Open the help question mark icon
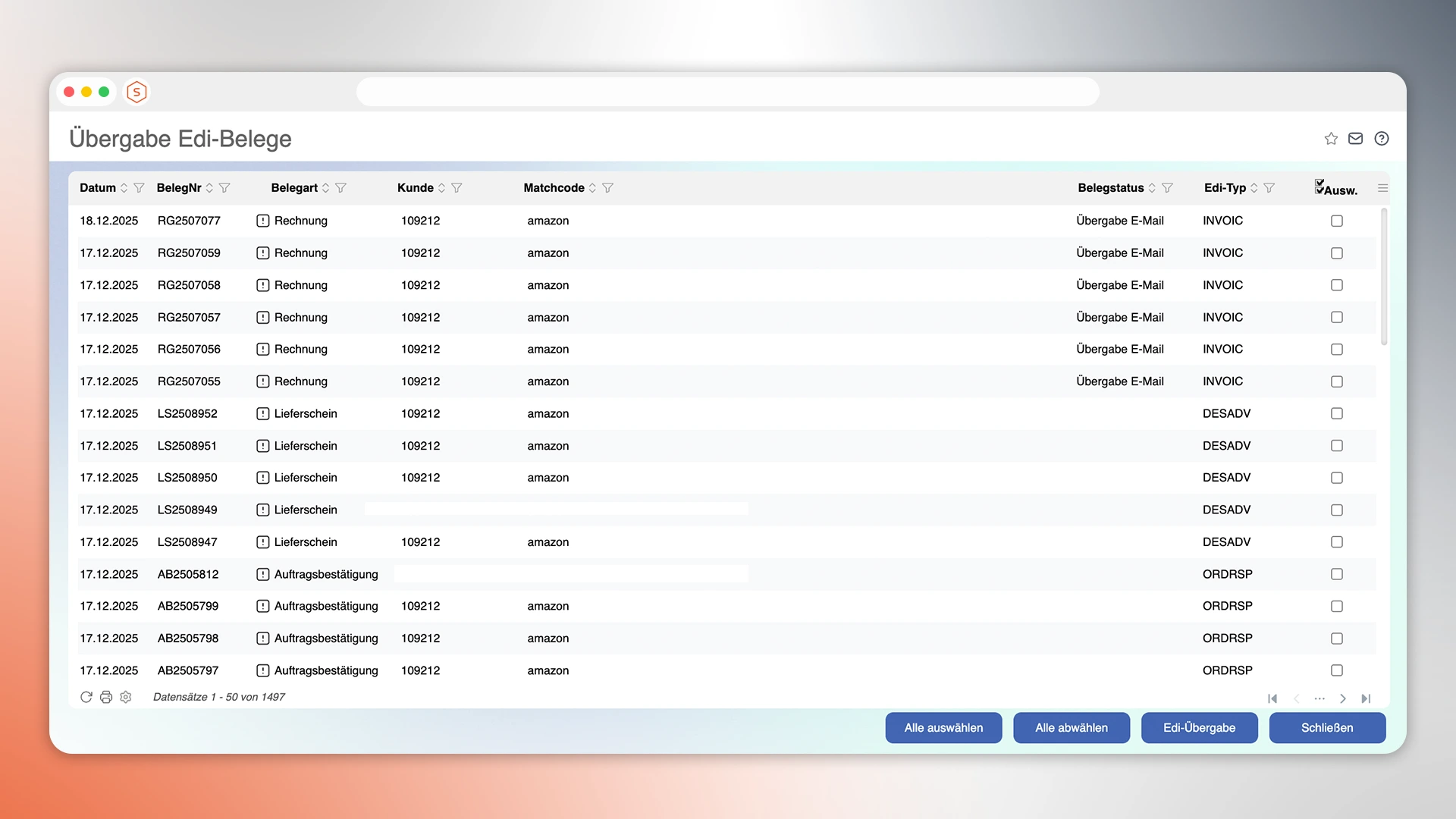The image size is (1456, 819). (x=1381, y=139)
